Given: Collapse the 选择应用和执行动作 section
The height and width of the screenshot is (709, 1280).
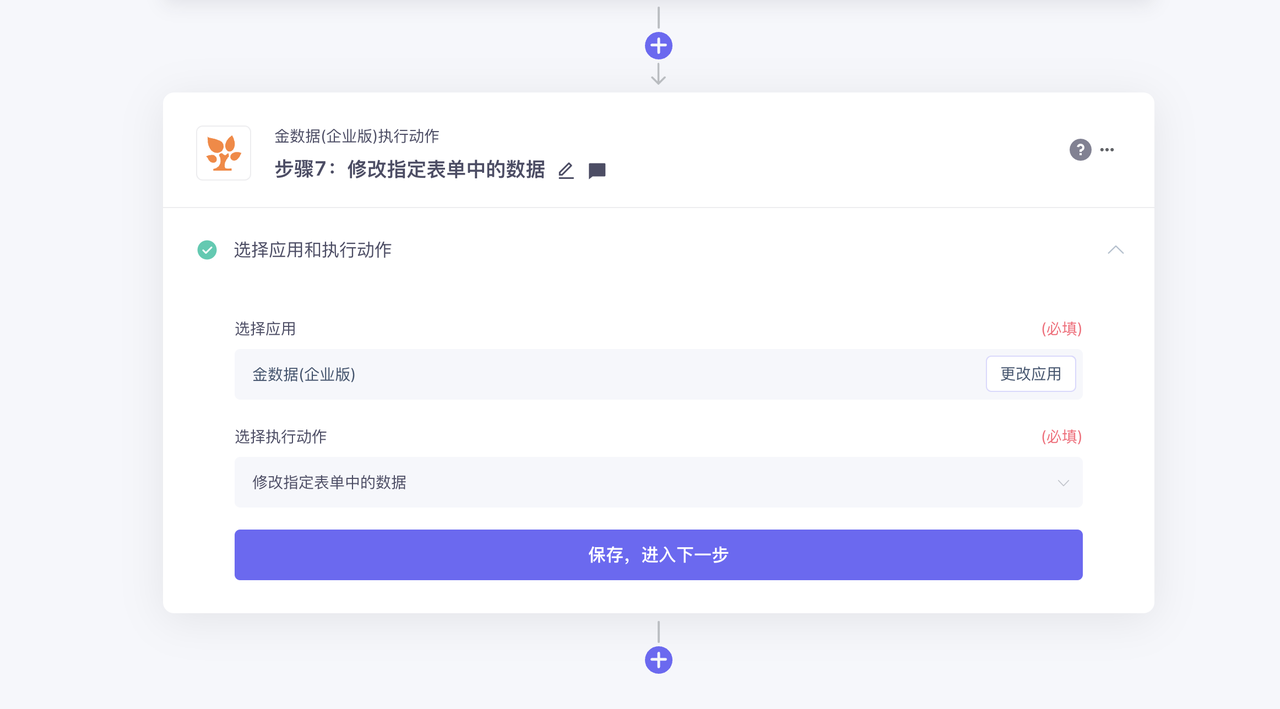Looking at the screenshot, I should [1116, 250].
